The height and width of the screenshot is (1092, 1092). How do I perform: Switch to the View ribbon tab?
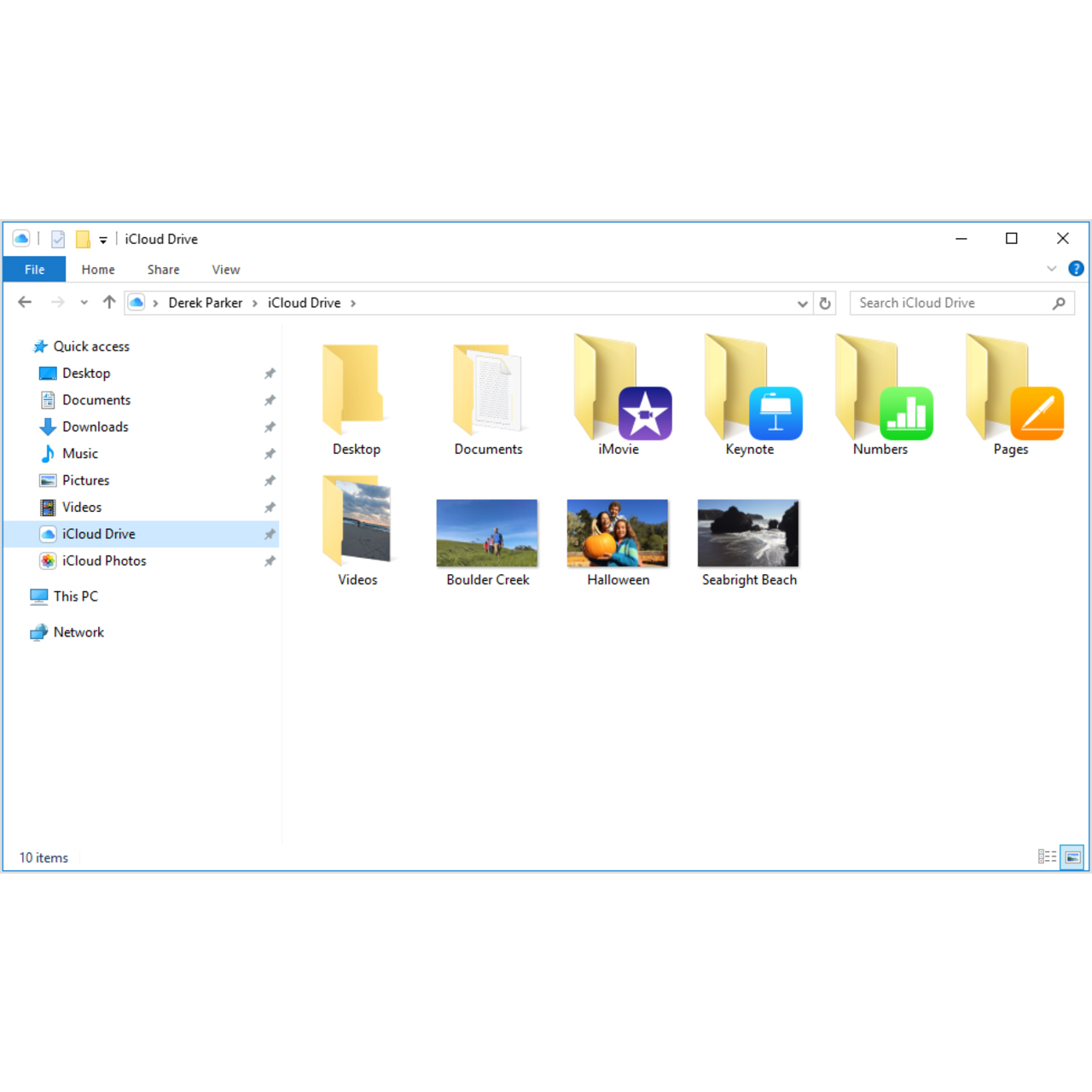coord(225,269)
